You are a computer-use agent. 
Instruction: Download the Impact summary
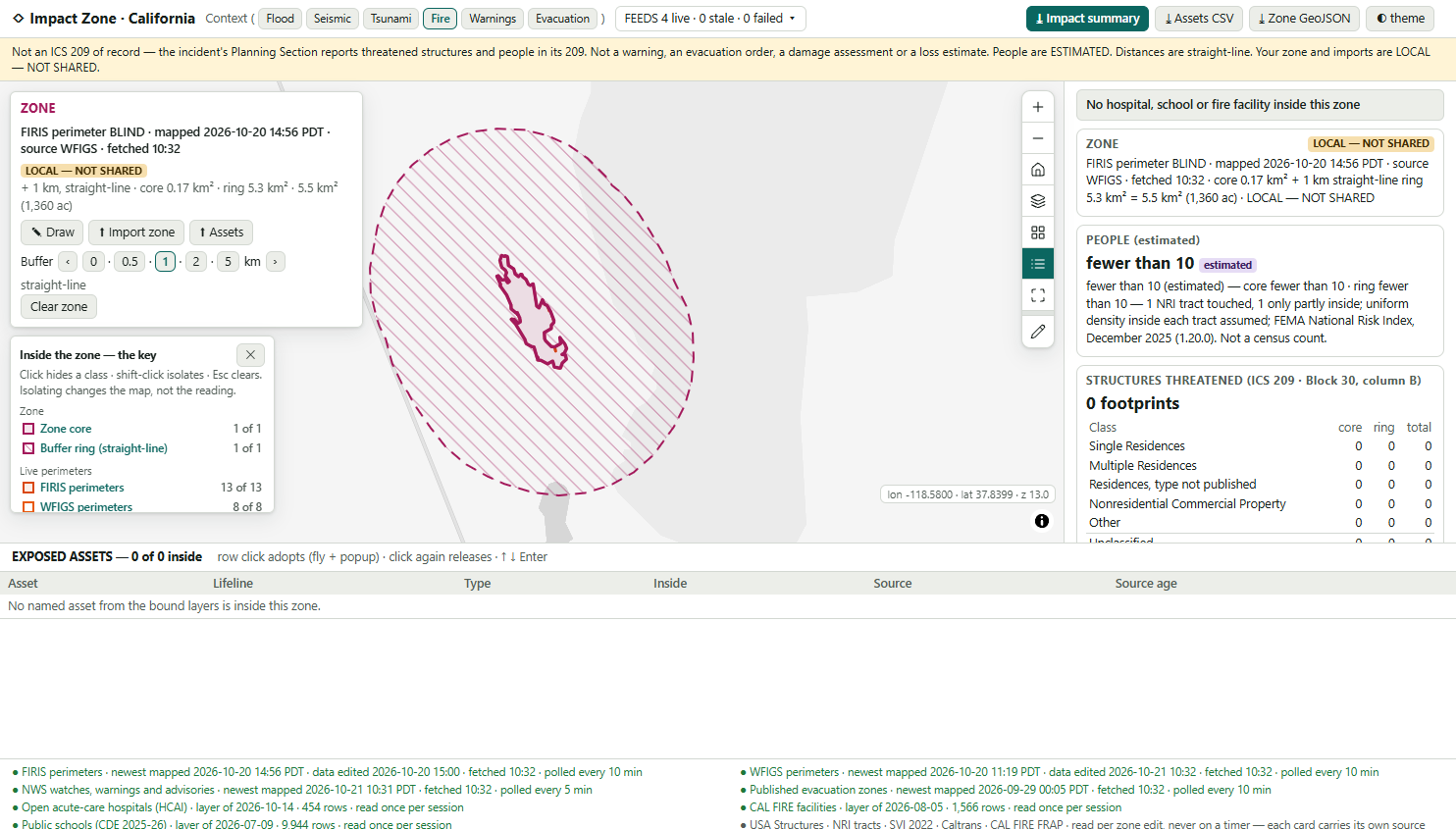point(1087,19)
